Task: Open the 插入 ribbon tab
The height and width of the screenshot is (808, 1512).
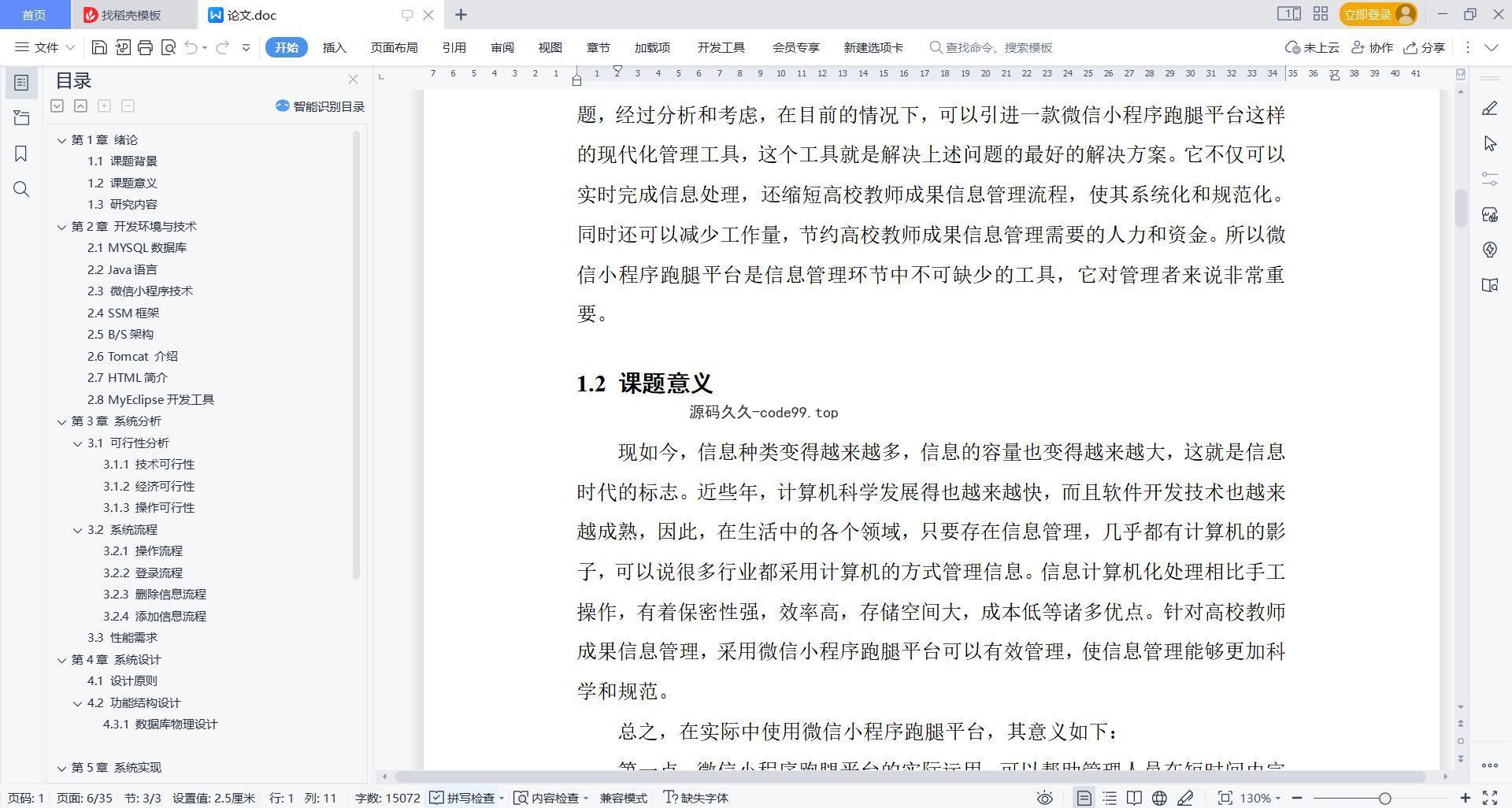Action: point(334,47)
